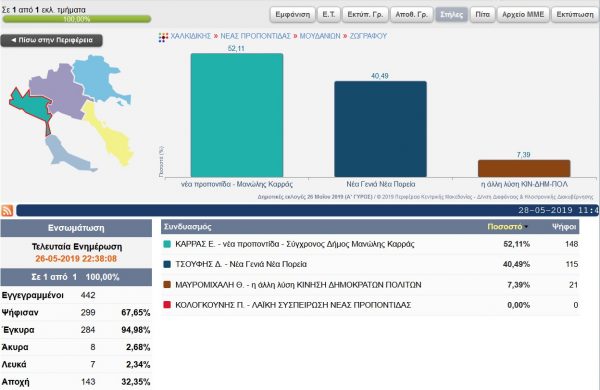Open the ΝΕΑΣ ΠΡΟΠΟΝΤΙΔΑΣ breadcrumb link
Image resolution: width=600 pixels, height=390 pixels.
pyautogui.click(x=256, y=36)
